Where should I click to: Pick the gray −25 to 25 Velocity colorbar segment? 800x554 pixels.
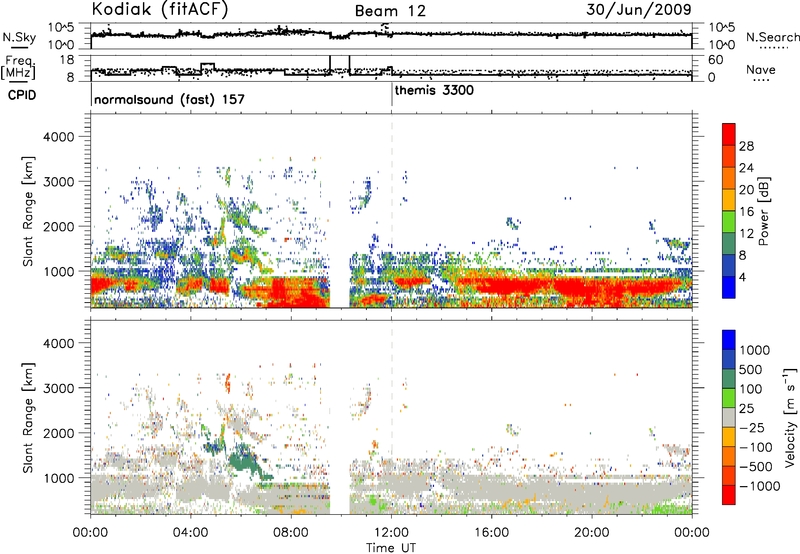coord(729,417)
